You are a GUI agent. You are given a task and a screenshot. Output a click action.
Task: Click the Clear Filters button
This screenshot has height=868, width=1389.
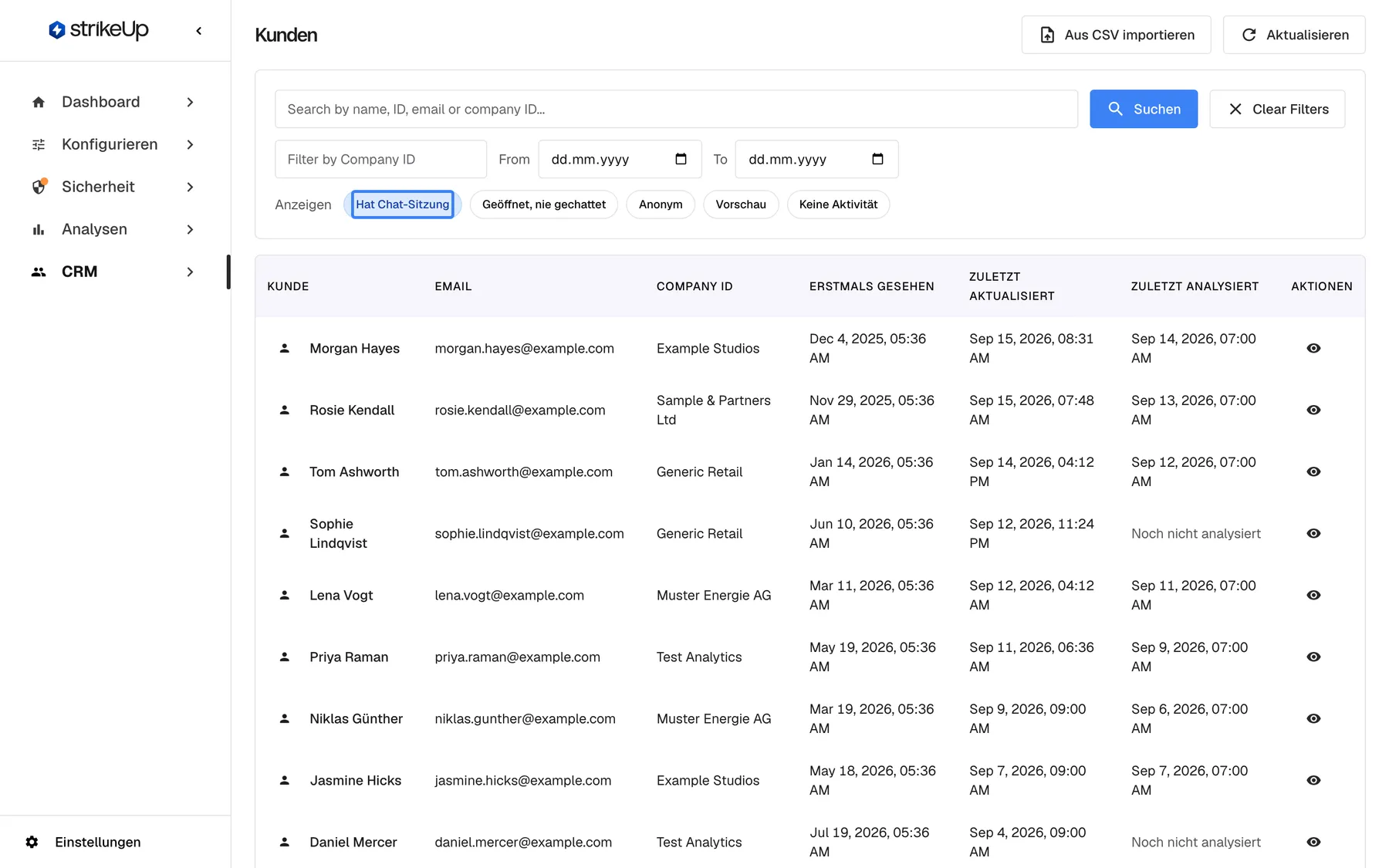coord(1277,109)
